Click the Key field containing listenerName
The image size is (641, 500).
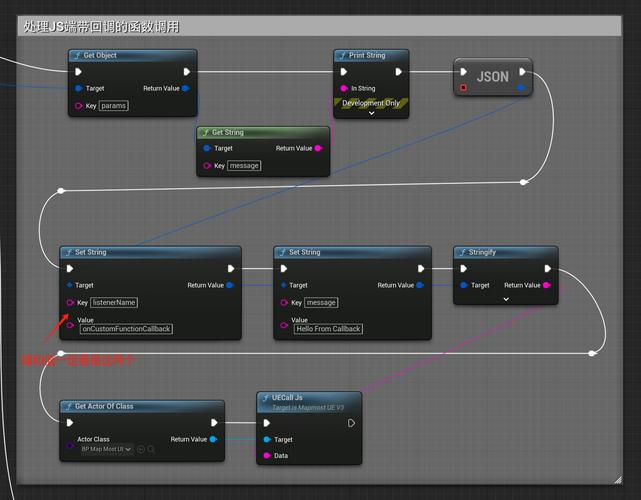pos(114,302)
